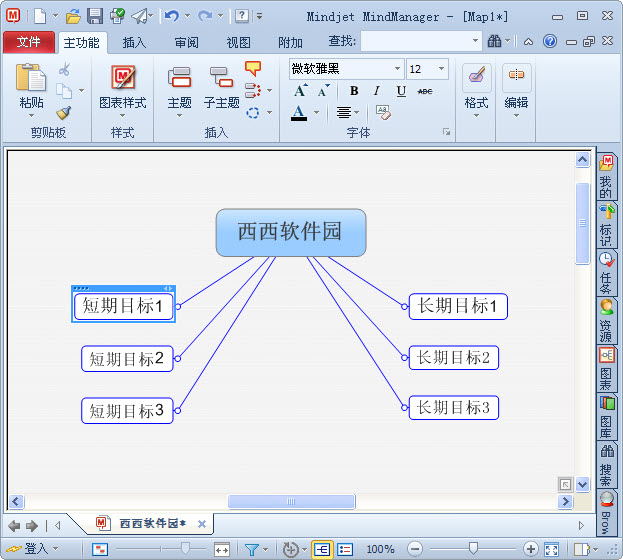This screenshot has width=623, height=560.
Task: Select the 短期目标2 topic
Action: (x=127, y=359)
